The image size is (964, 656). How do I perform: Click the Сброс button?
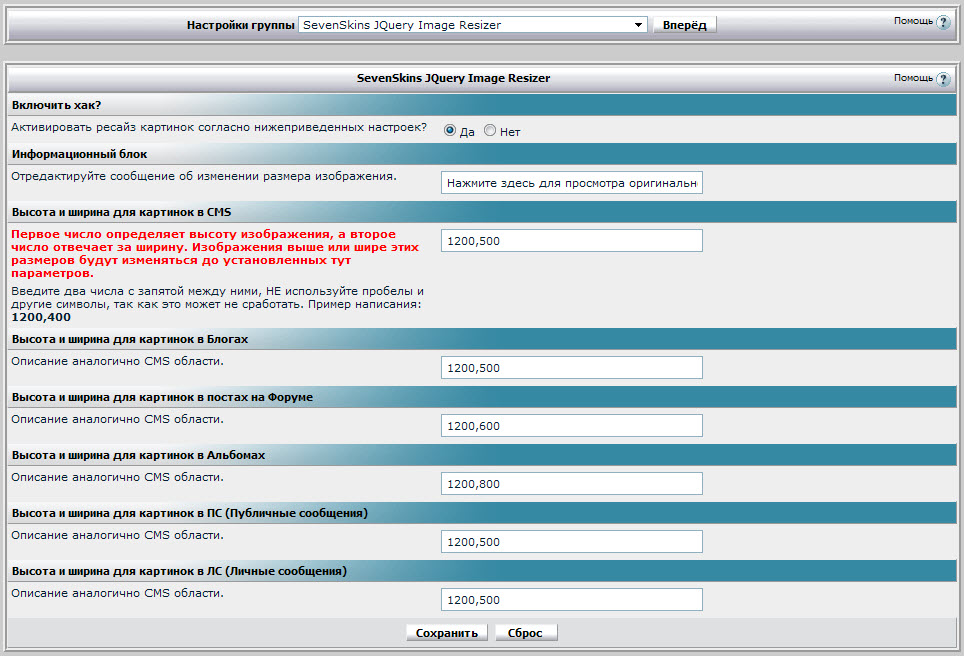click(x=526, y=633)
